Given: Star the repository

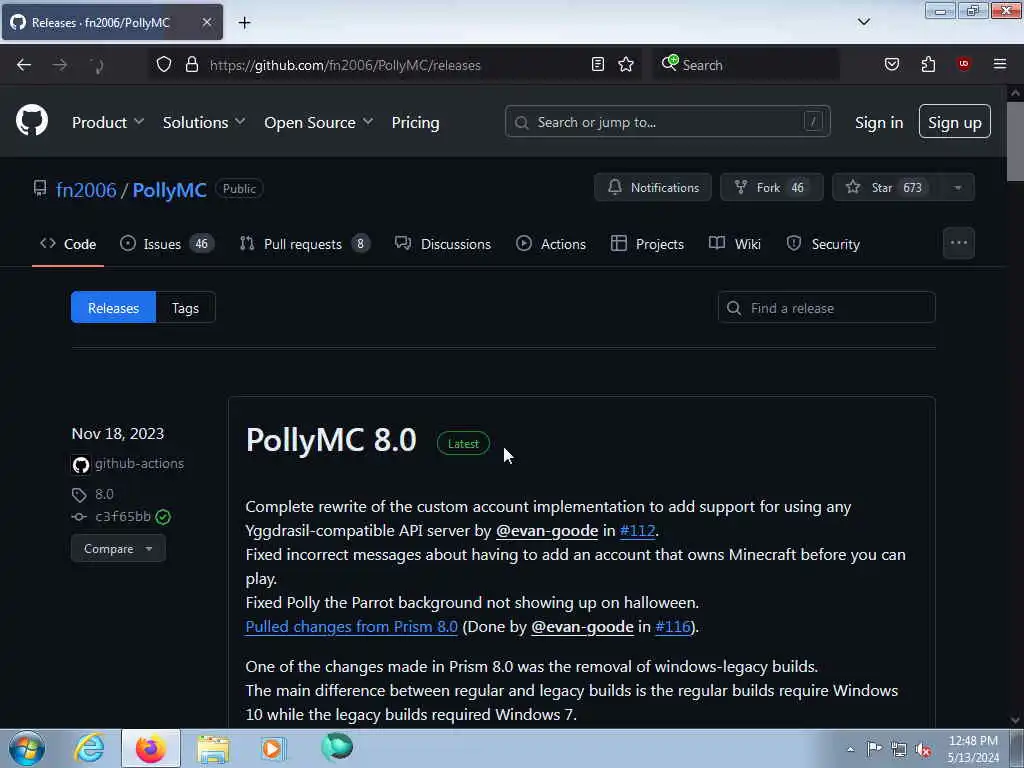Looking at the screenshot, I should pos(886,187).
